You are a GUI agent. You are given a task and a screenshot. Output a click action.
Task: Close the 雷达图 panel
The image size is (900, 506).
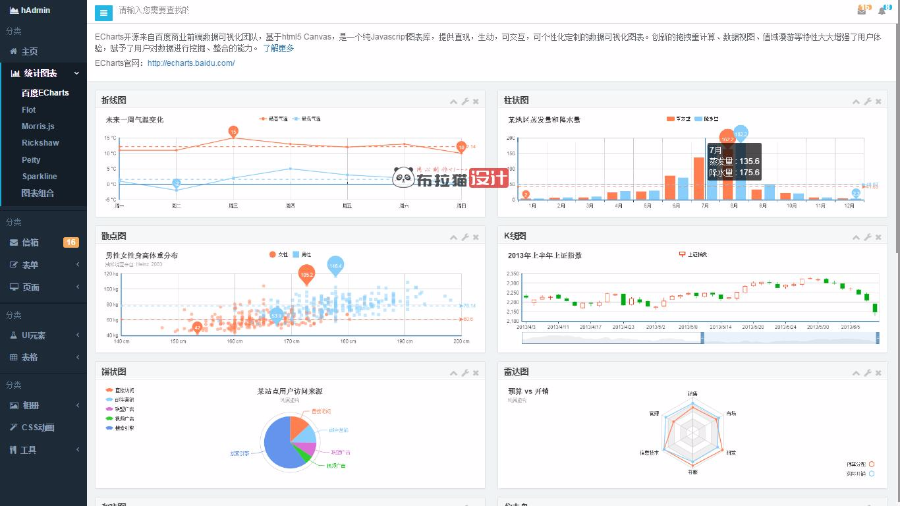[878, 373]
